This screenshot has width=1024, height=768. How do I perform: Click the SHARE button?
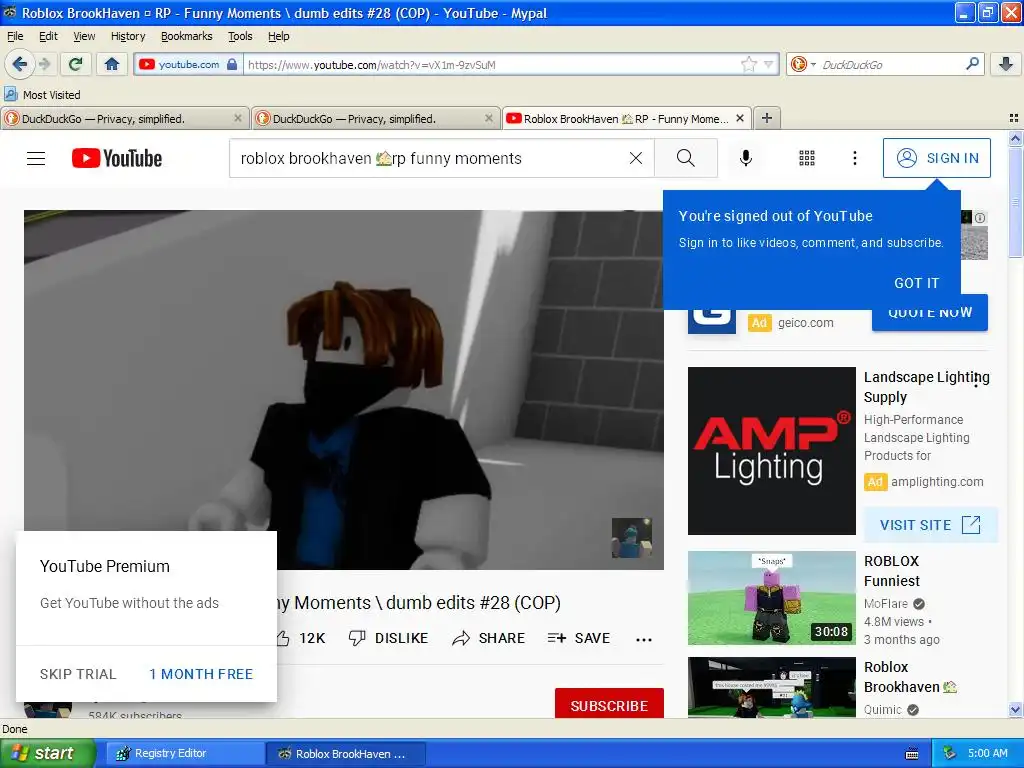pos(488,638)
